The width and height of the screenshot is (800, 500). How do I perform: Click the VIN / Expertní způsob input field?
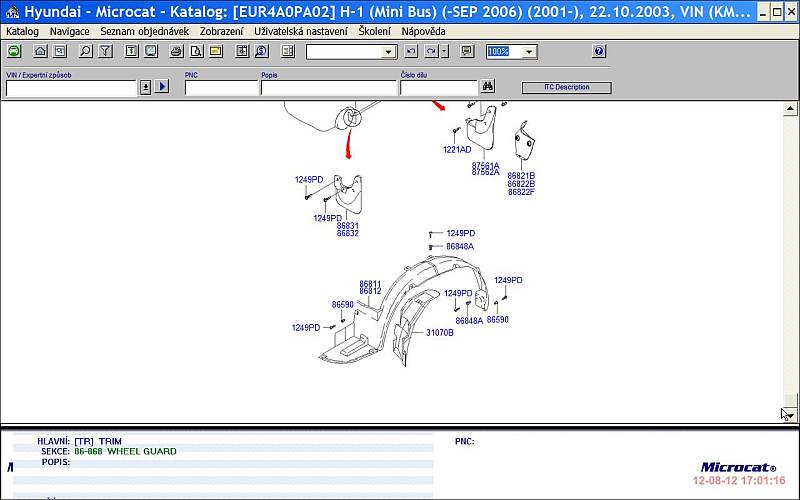[70, 88]
